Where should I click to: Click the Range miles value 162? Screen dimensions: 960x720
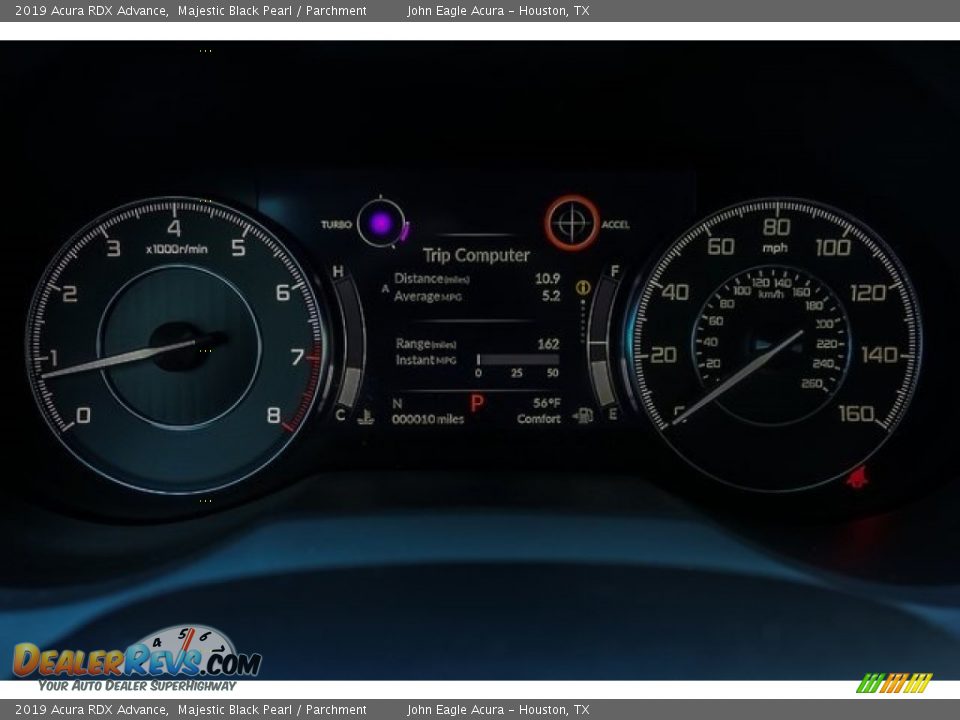point(548,344)
